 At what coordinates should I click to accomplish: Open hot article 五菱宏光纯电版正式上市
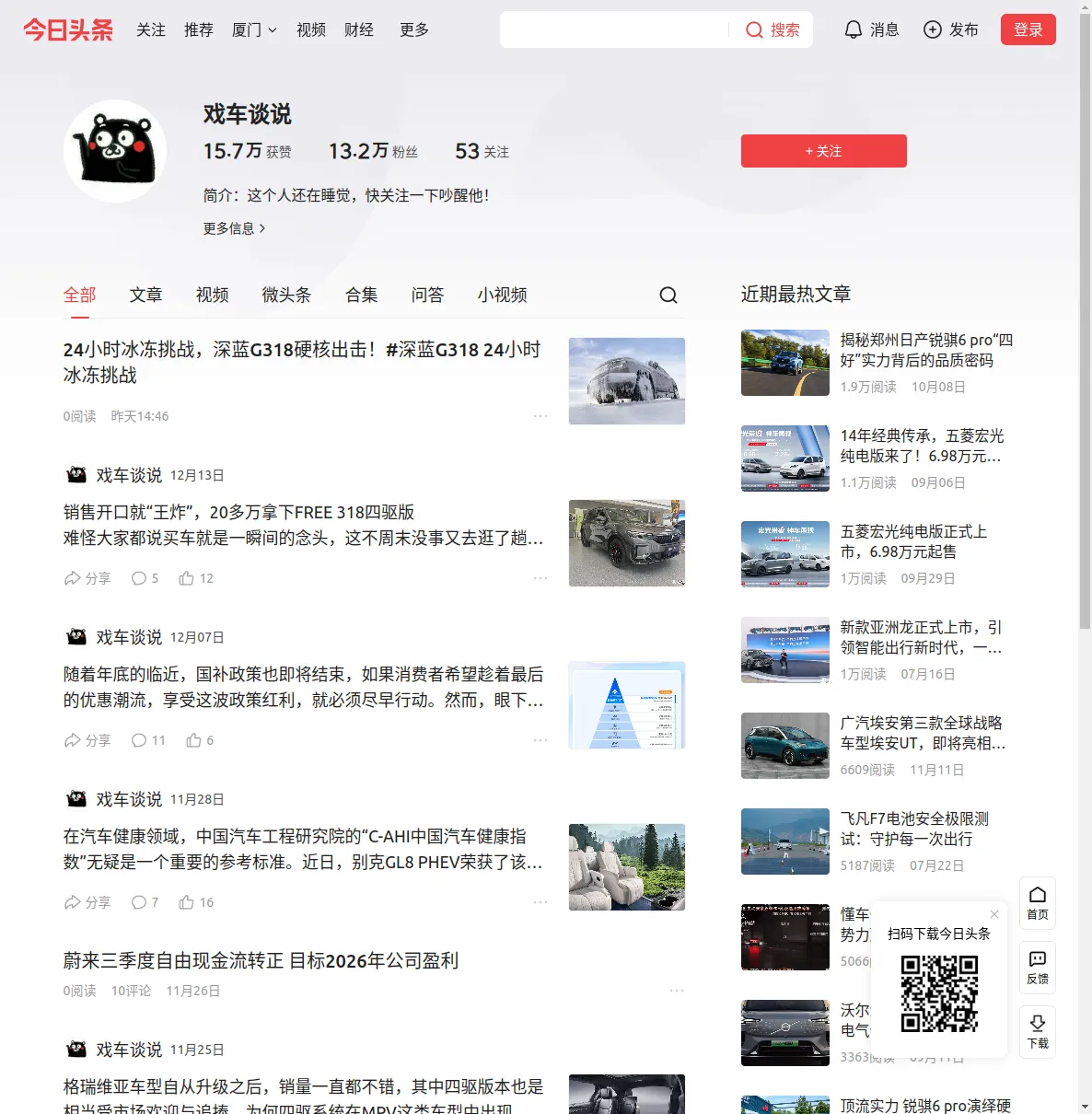tap(914, 541)
